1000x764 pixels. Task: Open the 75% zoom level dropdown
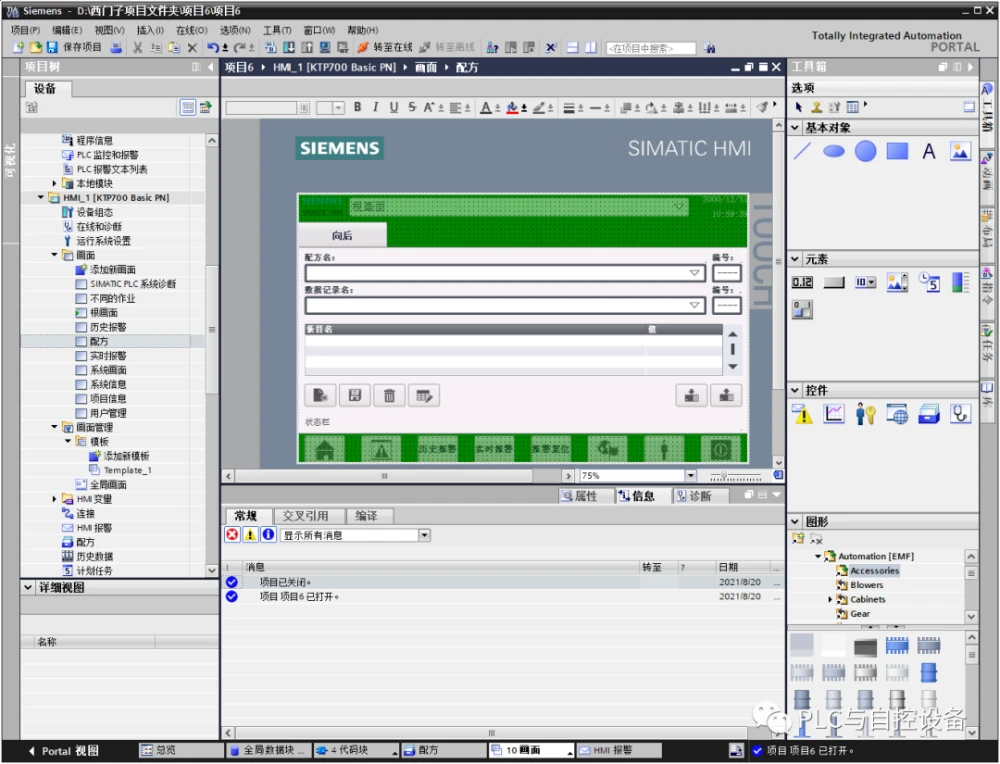pos(691,476)
